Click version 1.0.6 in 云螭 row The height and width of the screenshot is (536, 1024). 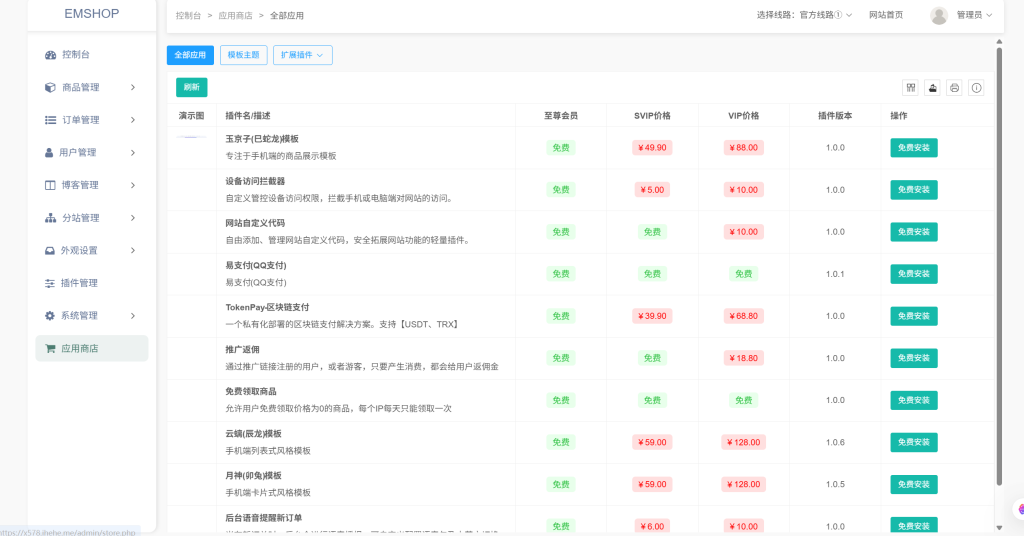(x=835, y=443)
